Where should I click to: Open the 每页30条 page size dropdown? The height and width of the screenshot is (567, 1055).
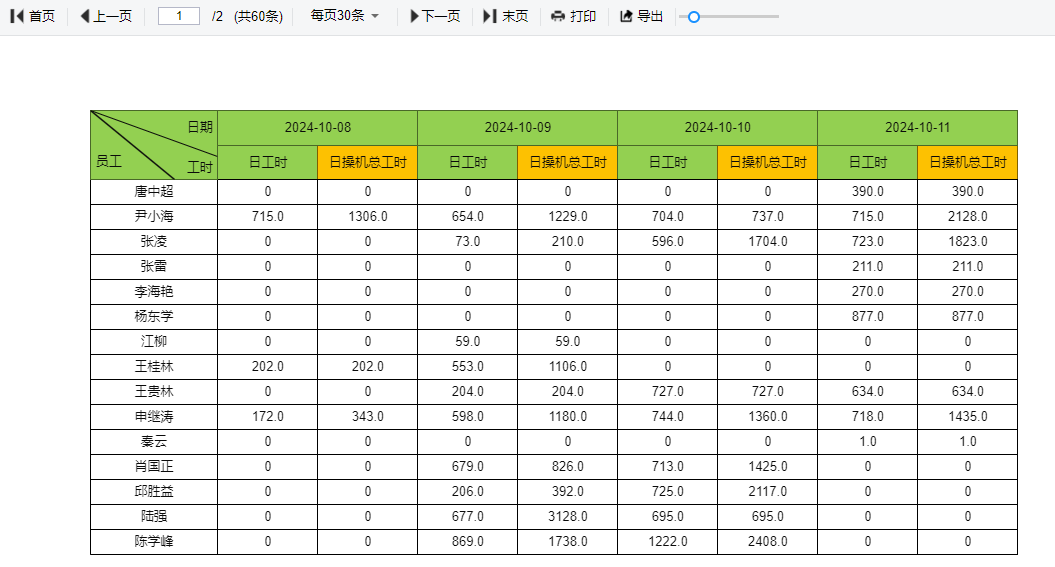pos(344,15)
